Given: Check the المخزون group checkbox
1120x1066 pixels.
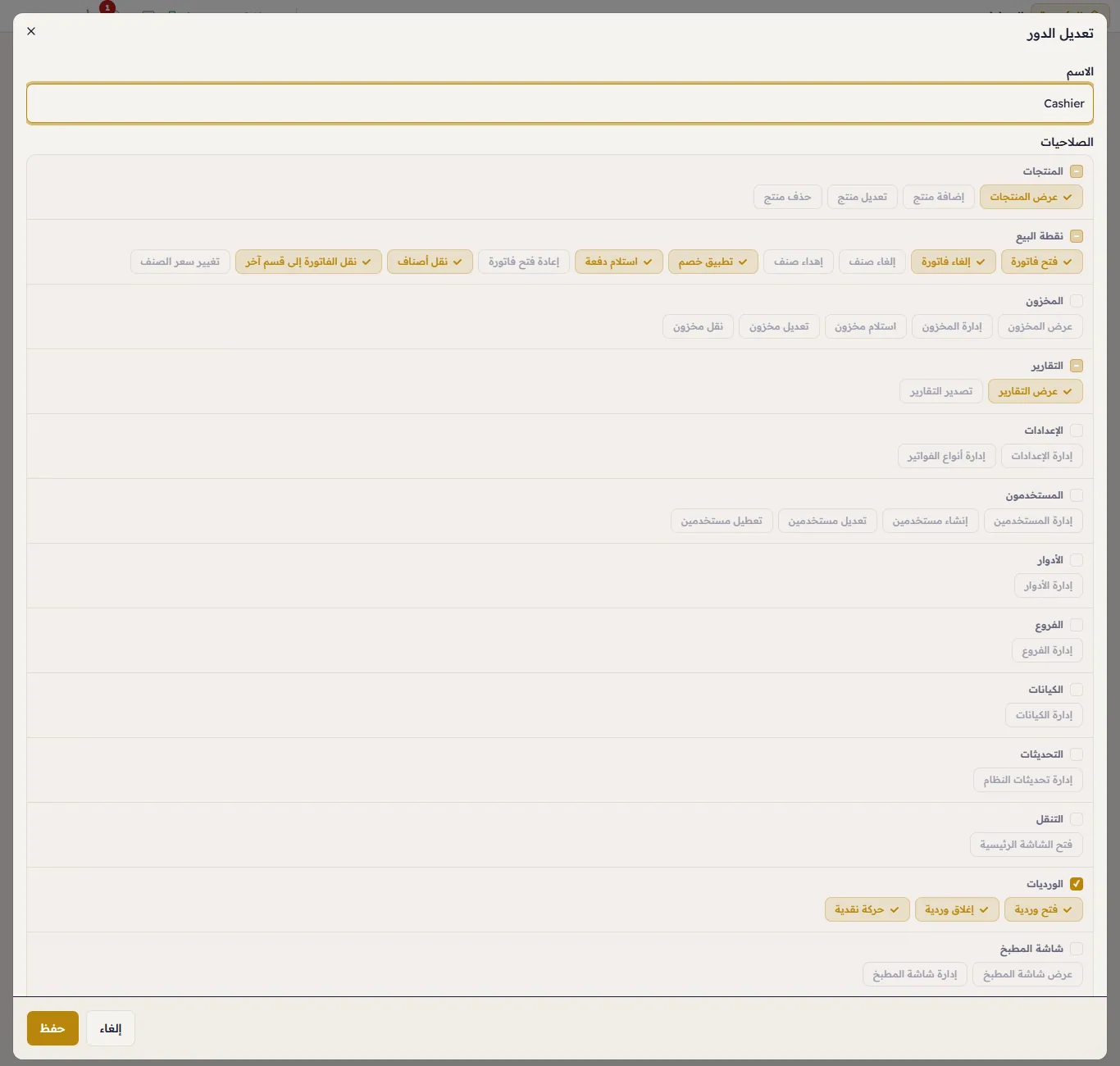Looking at the screenshot, I should tap(1077, 301).
